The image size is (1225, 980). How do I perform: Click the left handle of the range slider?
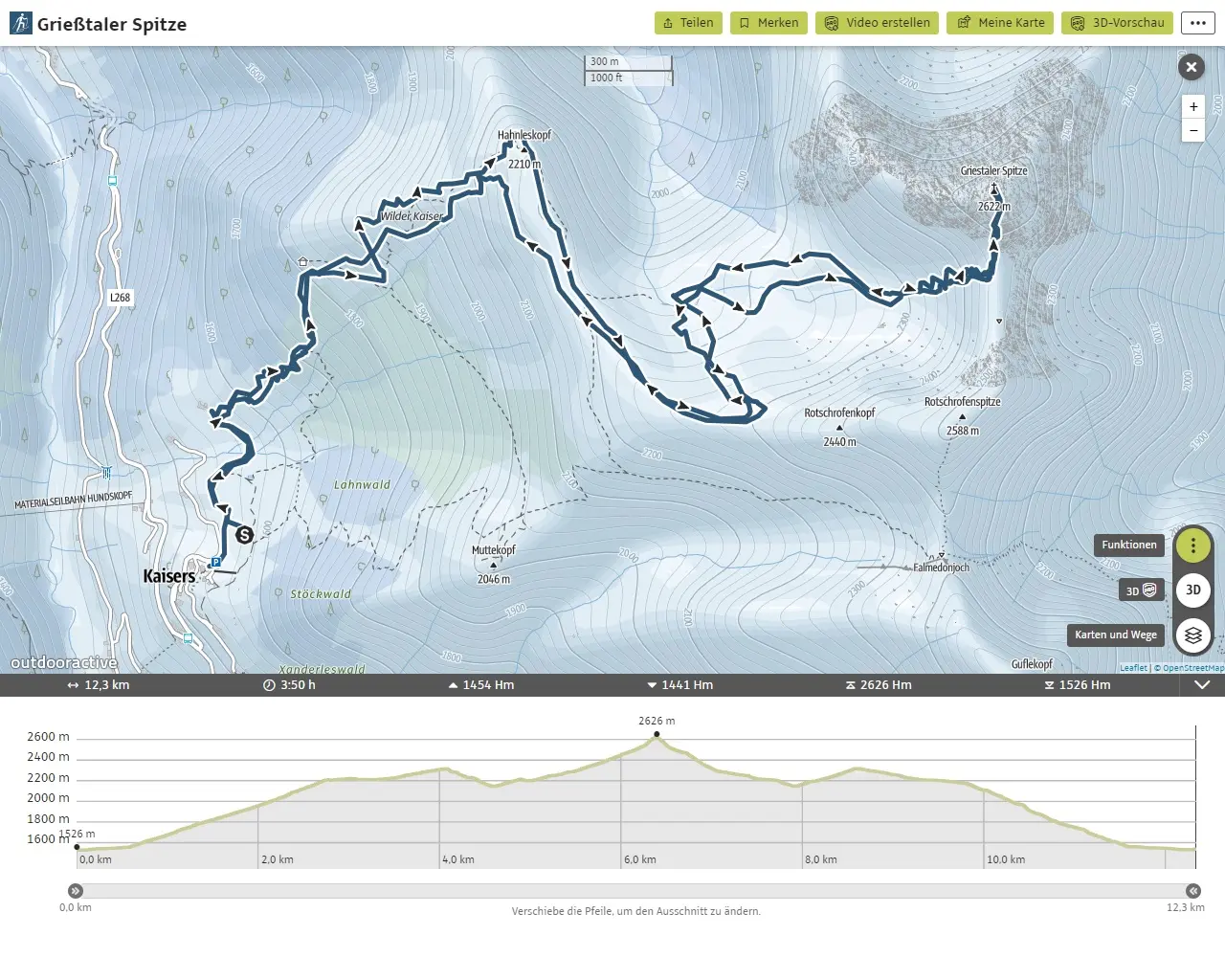pos(76,891)
